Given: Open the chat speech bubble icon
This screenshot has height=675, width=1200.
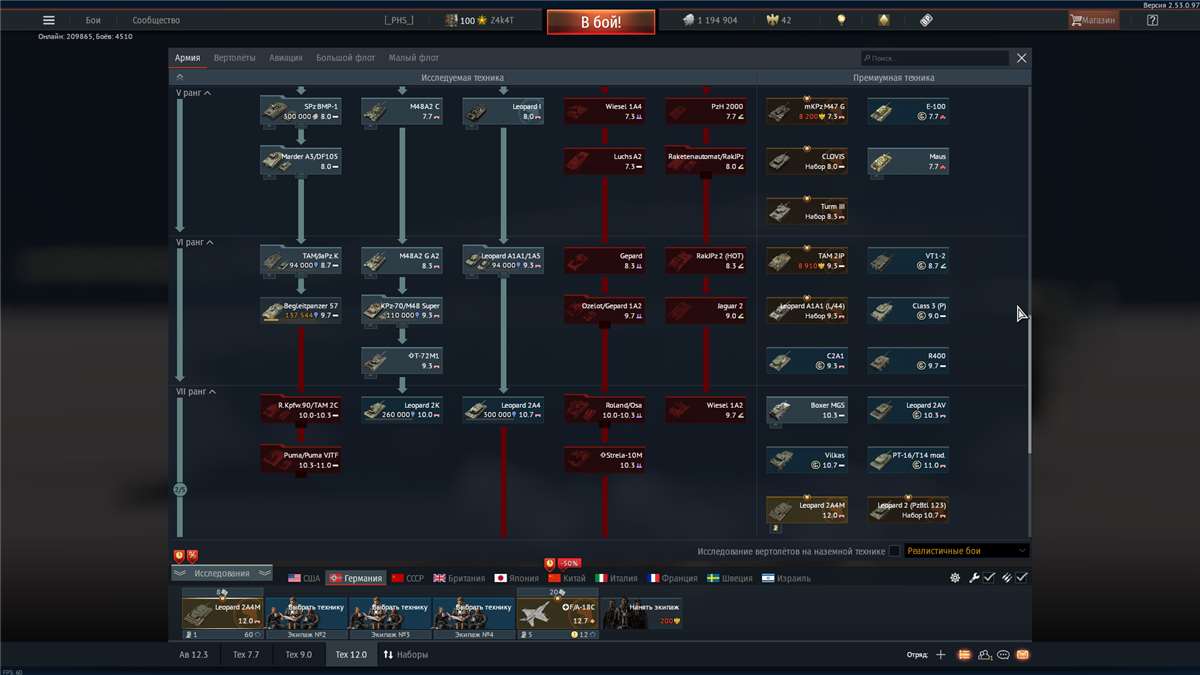Looking at the screenshot, I should coord(1003,655).
